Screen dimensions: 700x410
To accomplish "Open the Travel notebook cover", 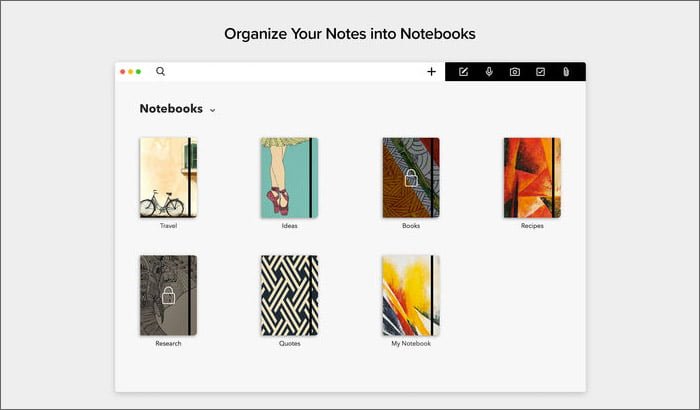I will (x=168, y=178).
